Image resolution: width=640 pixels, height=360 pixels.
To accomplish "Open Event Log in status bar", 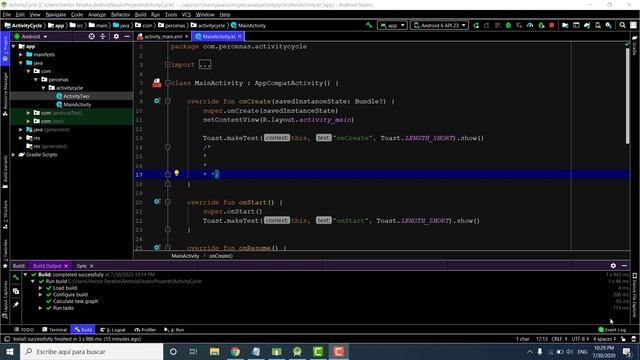I will coord(612,329).
